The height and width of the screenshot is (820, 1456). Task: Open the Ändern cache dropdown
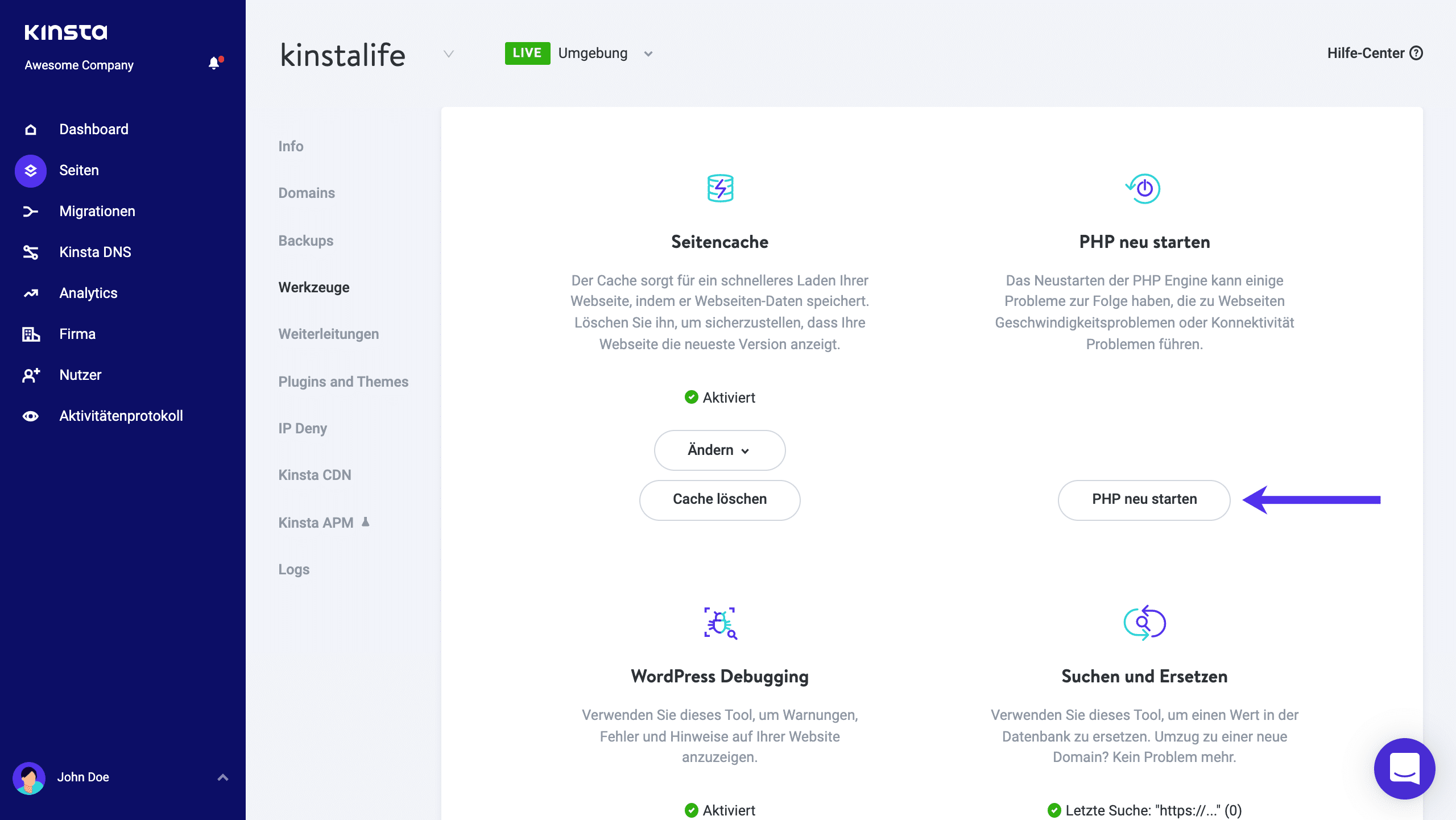point(719,450)
